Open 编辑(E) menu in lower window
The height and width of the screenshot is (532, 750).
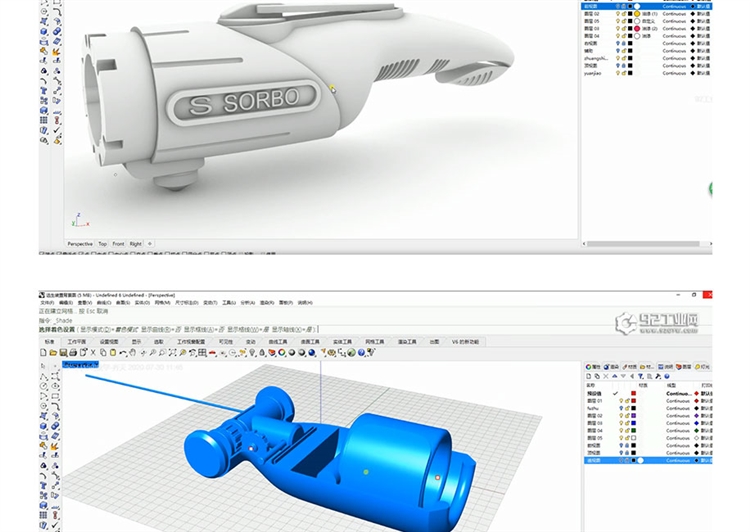(66, 303)
